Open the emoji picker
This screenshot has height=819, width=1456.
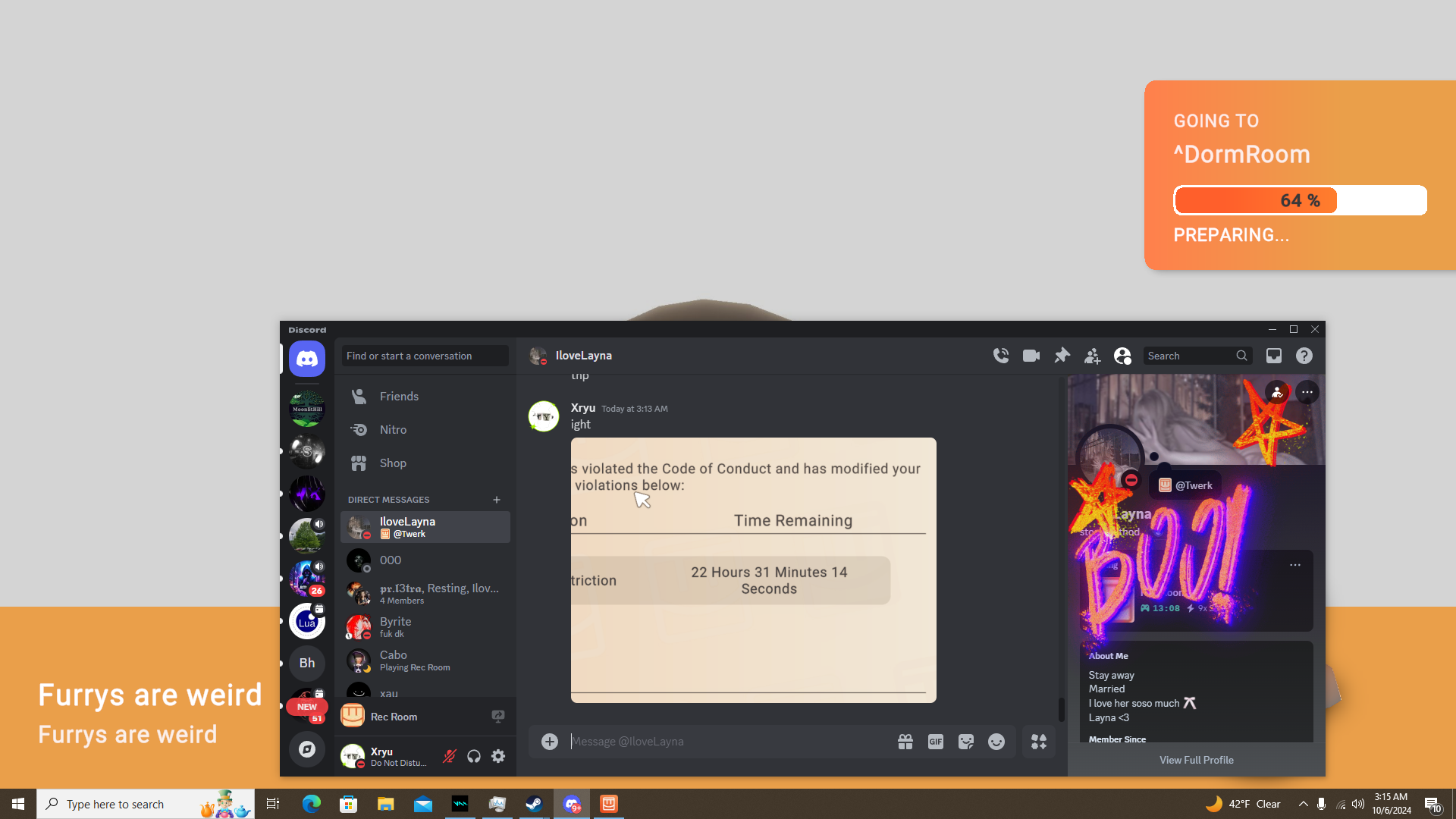[x=996, y=742]
